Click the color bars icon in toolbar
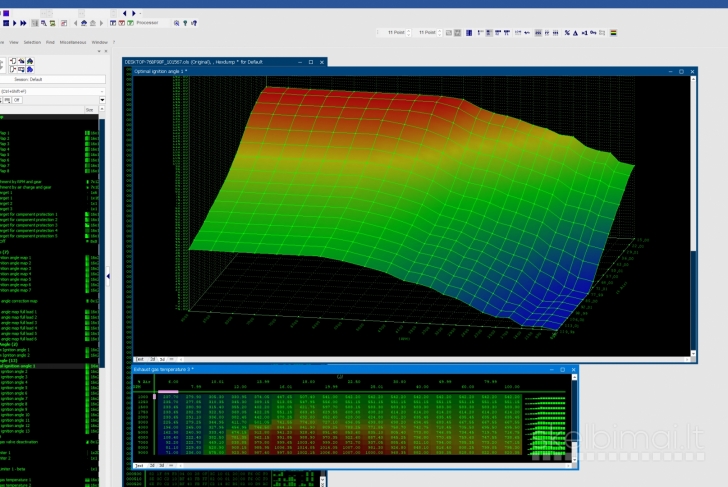728x487 pixels. tap(613, 33)
